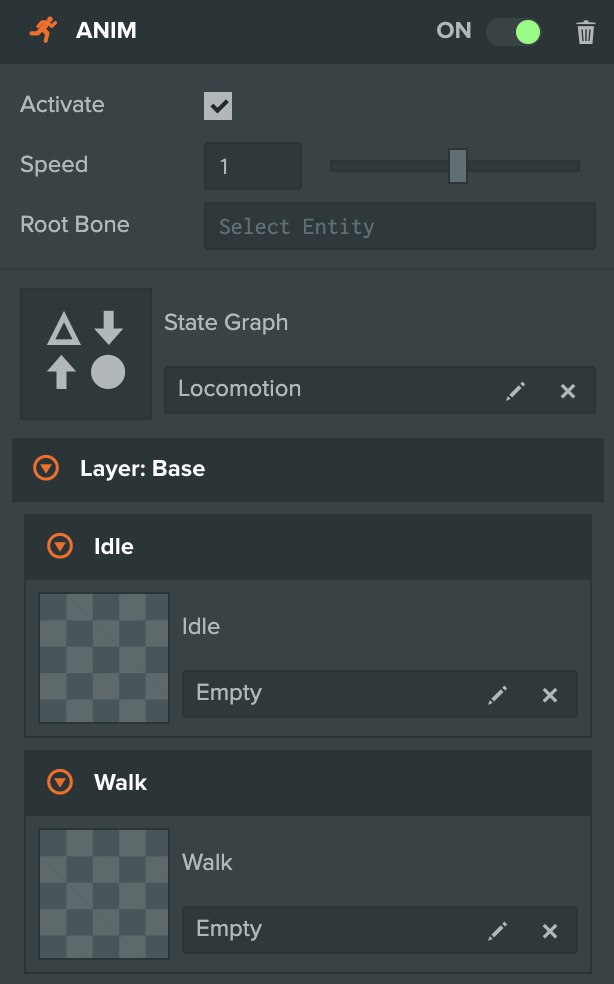Edit the Idle animation slot with pencil icon

point(498,694)
